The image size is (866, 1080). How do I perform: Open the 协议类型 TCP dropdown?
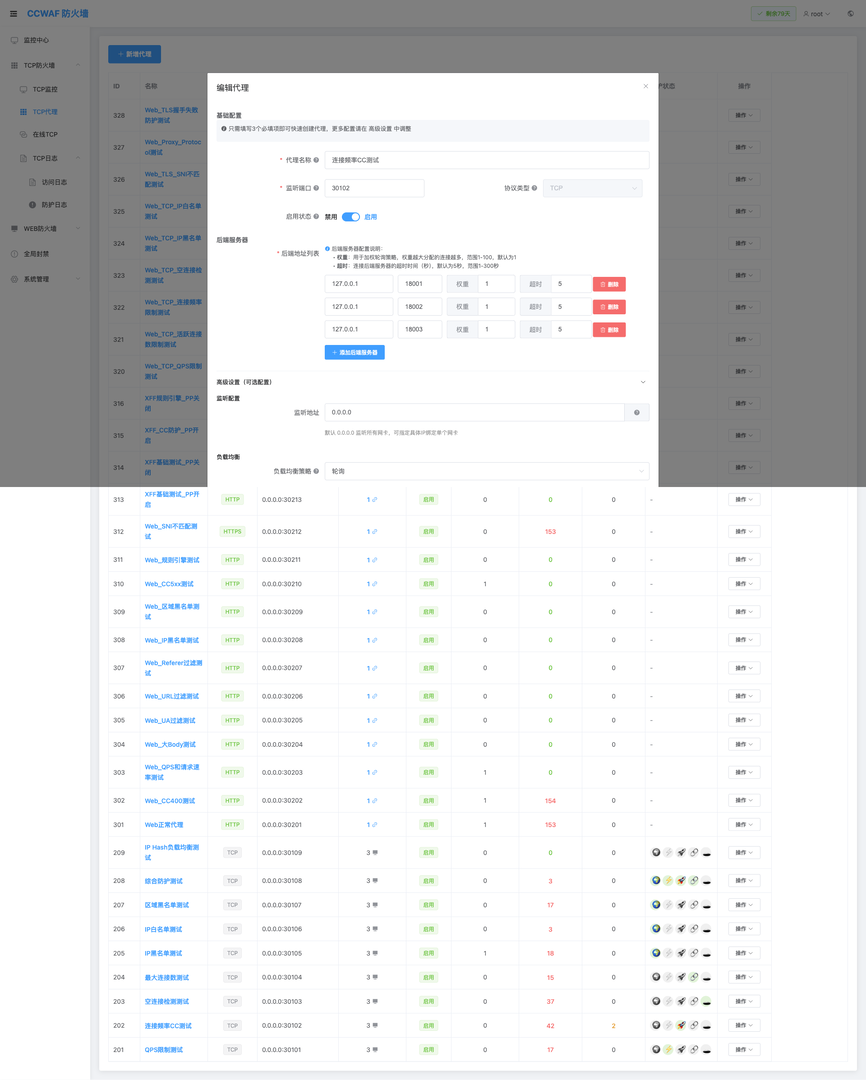click(592, 188)
